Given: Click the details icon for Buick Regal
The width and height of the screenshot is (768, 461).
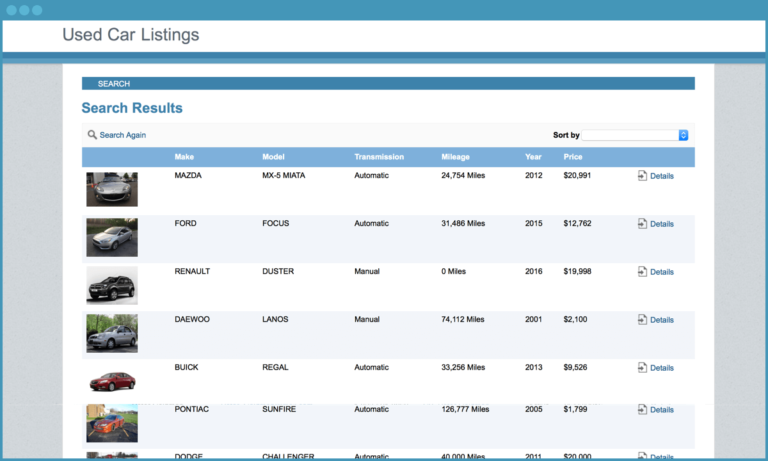Looking at the screenshot, I should 642,368.
